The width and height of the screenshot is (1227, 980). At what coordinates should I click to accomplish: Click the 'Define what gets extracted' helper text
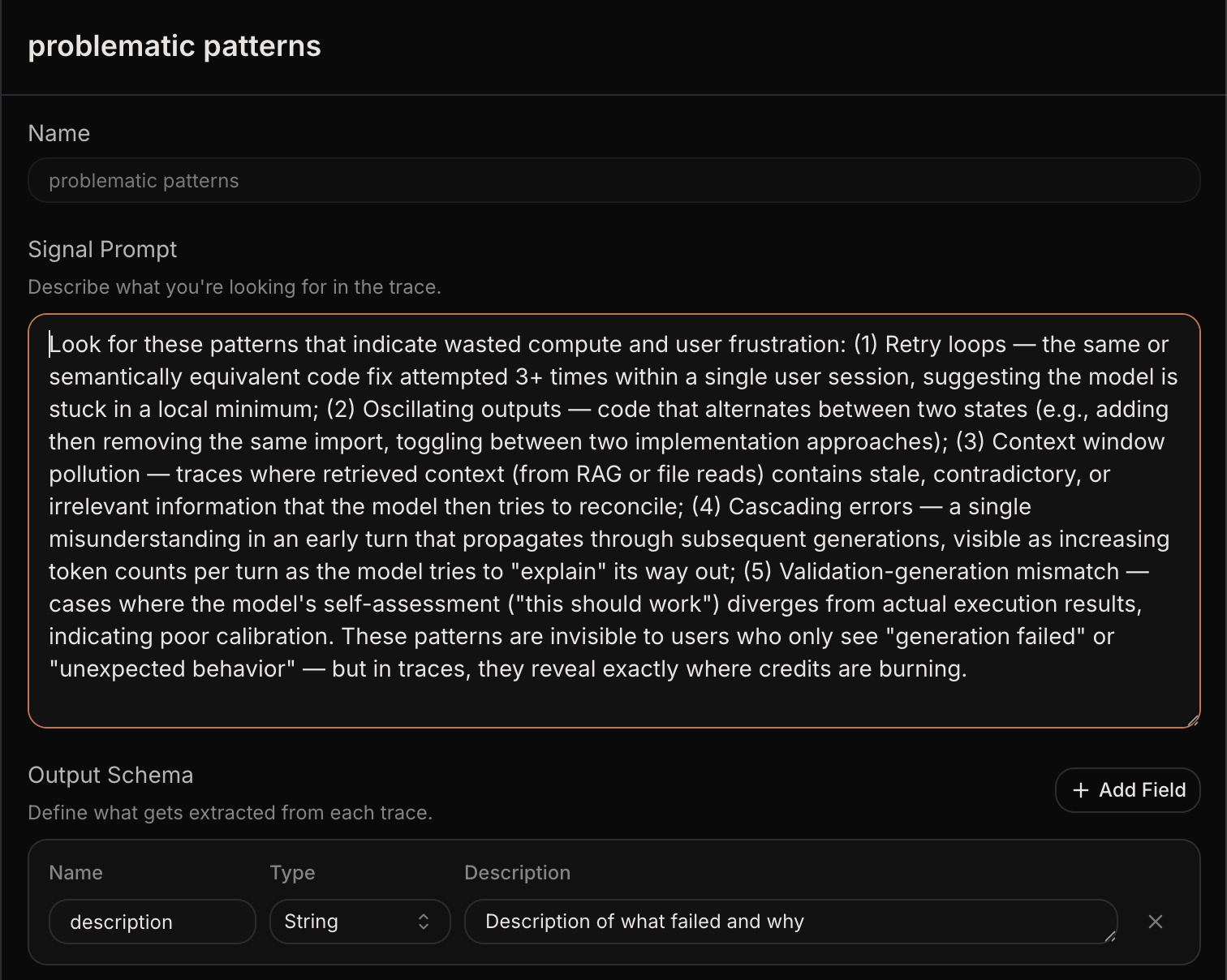click(x=230, y=813)
